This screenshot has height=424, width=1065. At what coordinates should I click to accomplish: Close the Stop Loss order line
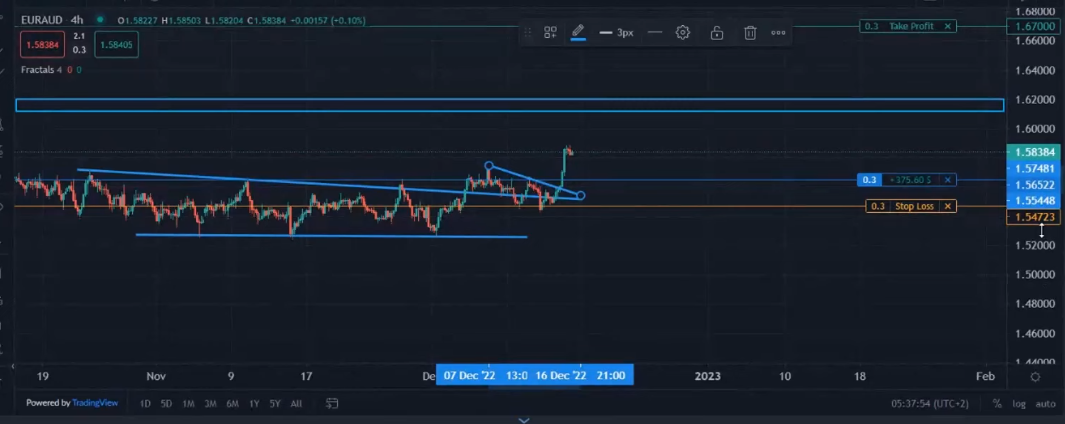[x=948, y=206]
